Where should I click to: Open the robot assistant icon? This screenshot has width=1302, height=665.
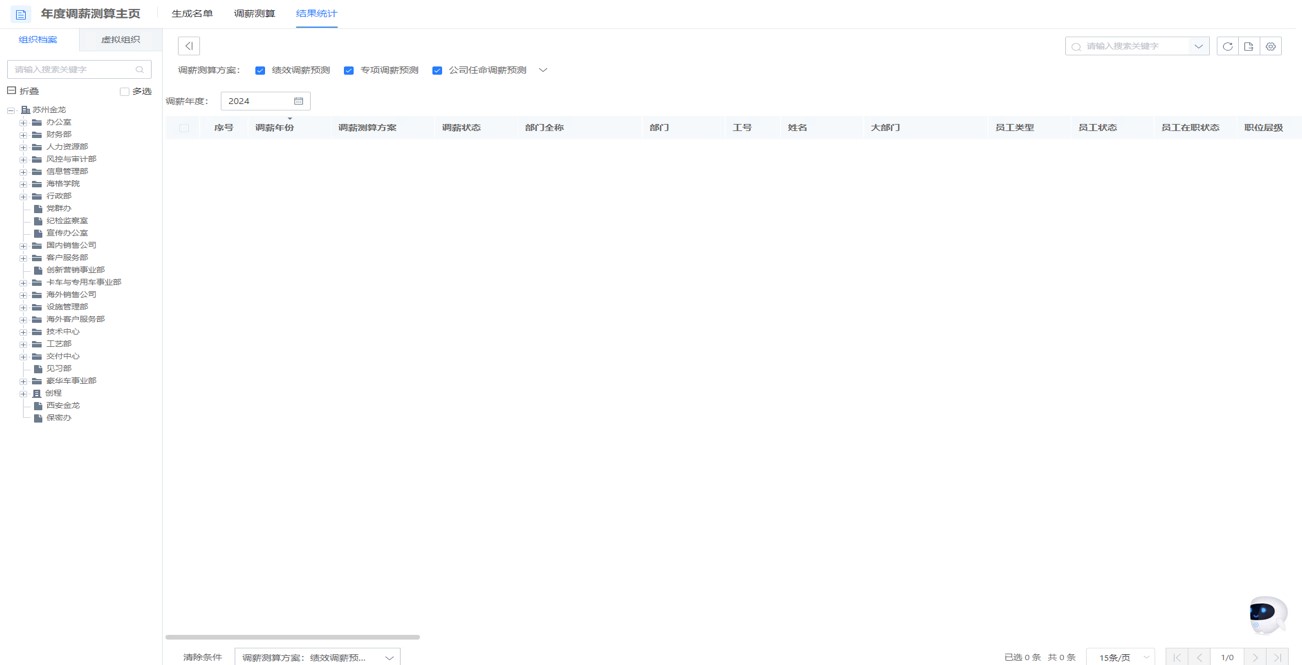point(1267,614)
